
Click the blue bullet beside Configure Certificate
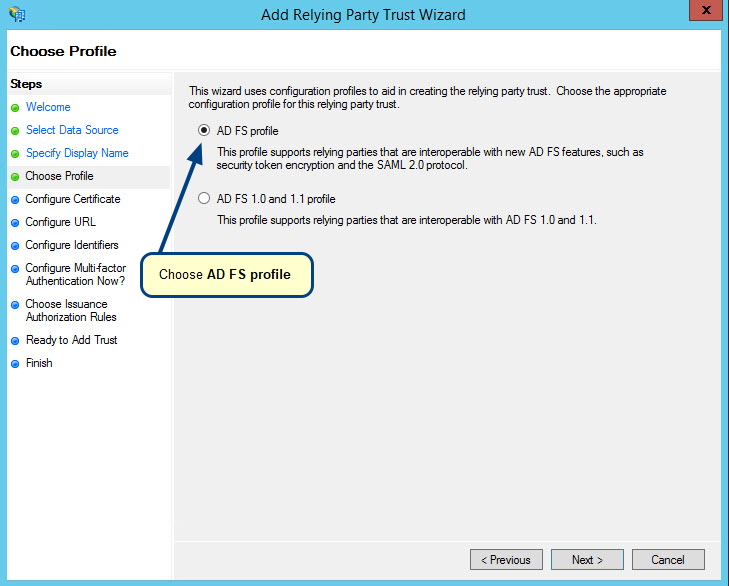click(15, 200)
